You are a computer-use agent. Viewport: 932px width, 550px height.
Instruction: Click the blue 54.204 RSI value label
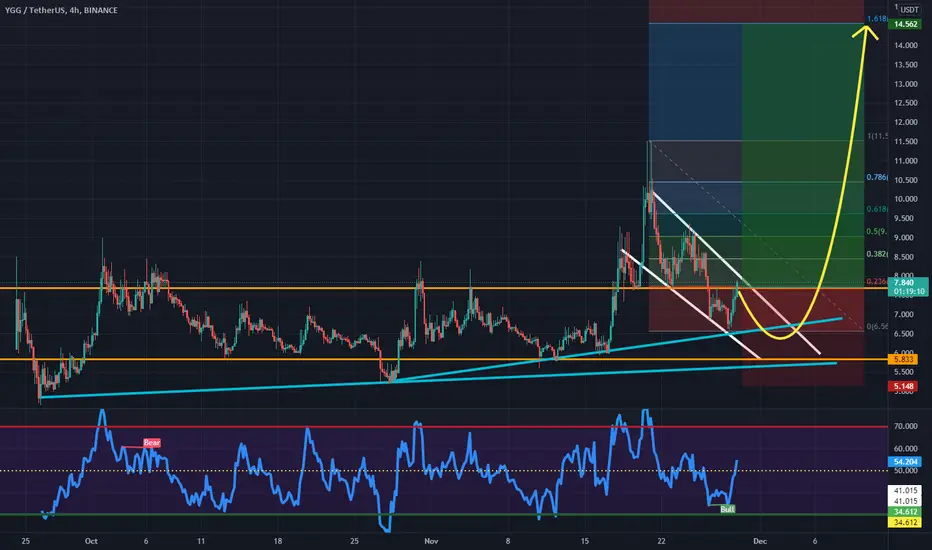click(905, 461)
